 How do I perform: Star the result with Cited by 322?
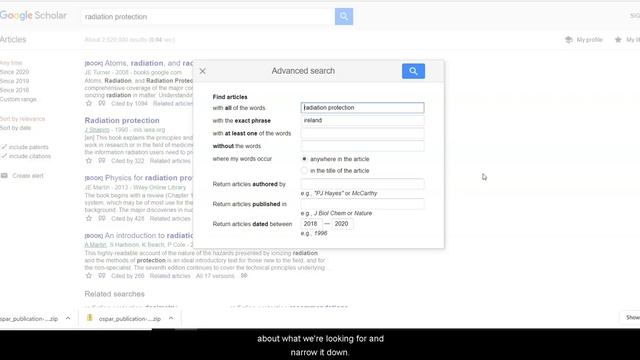pos(89,161)
